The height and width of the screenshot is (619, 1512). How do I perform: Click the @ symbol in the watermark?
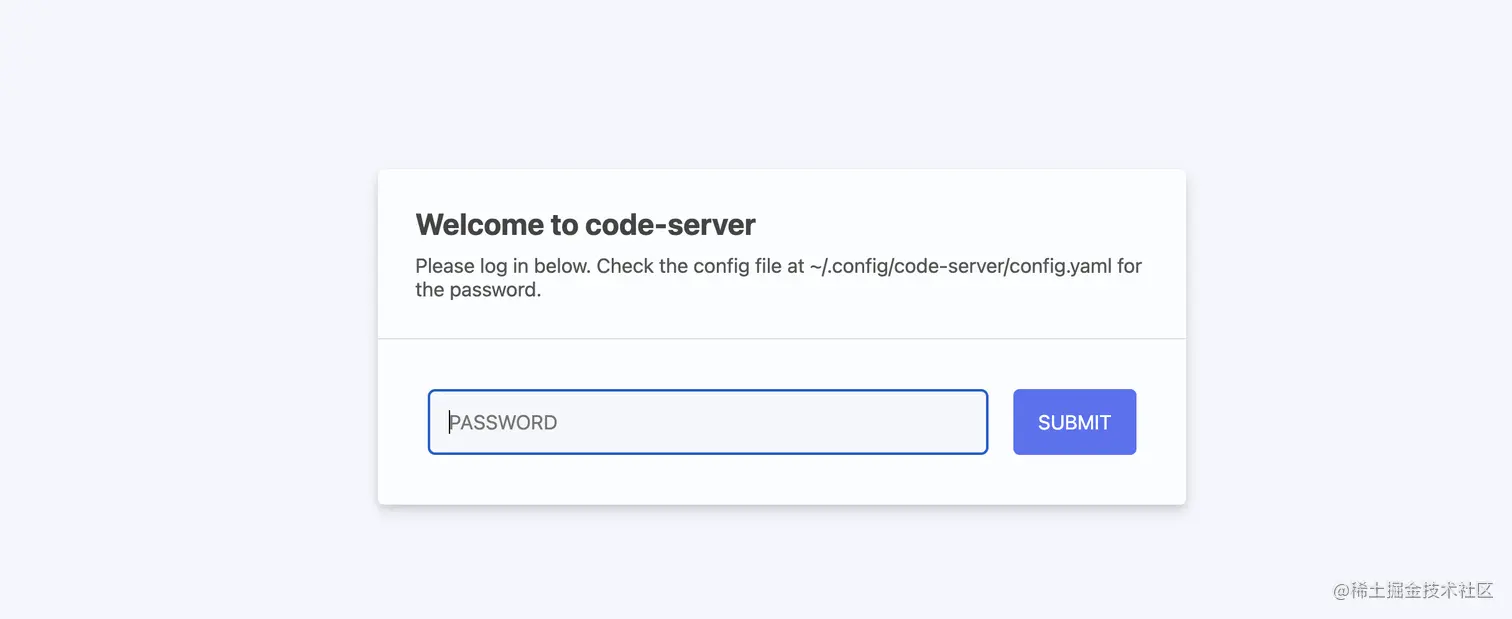coord(1341,590)
